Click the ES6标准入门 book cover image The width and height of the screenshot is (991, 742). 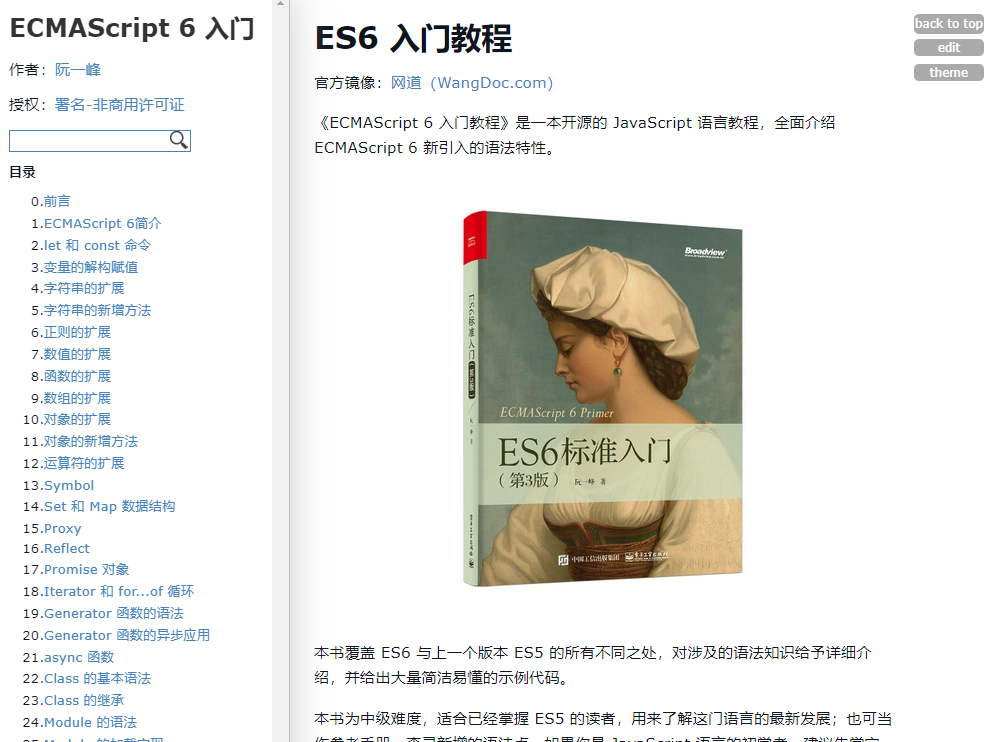point(602,398)
